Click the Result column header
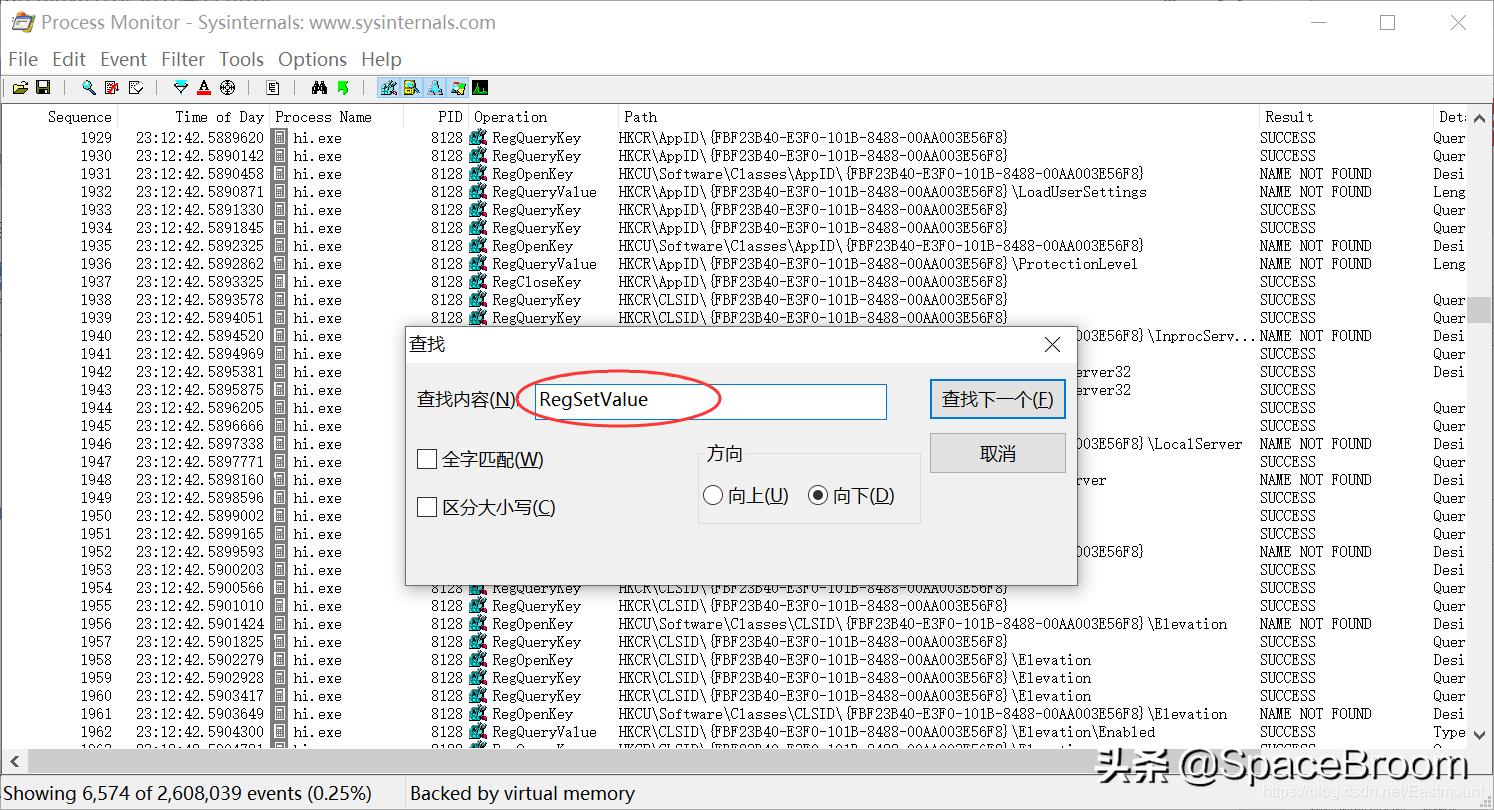Viewport: 1494px width, 810px height. (1289, 117)
